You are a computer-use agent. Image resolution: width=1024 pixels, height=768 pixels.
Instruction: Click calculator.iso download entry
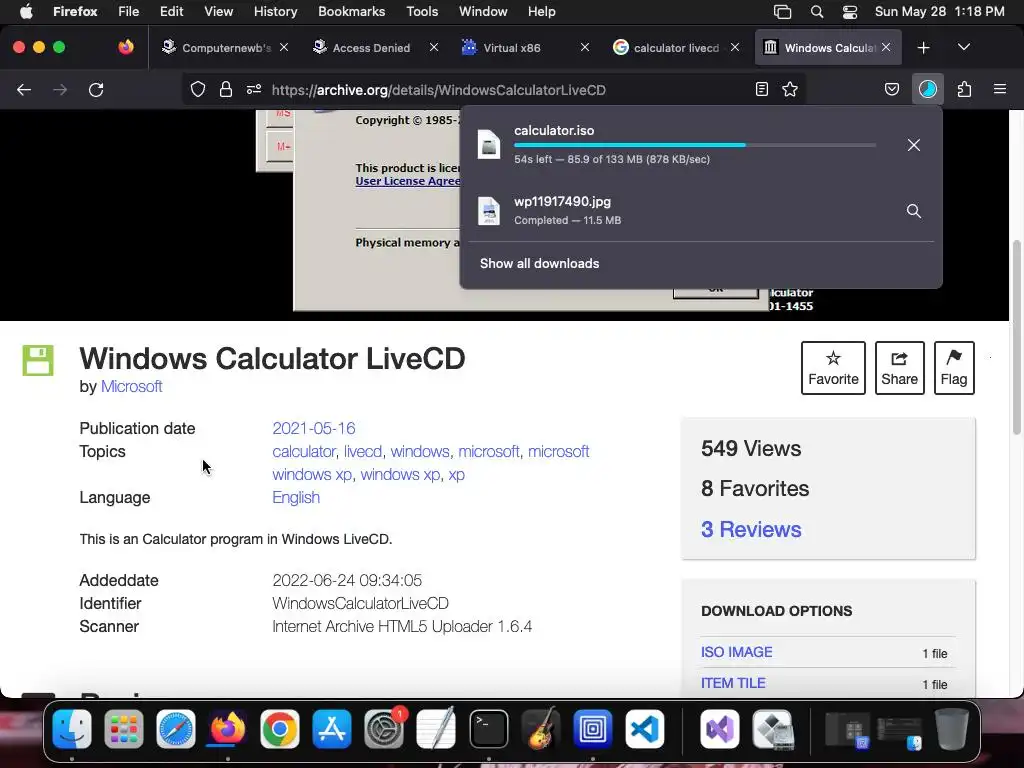[x=679, y=144]
